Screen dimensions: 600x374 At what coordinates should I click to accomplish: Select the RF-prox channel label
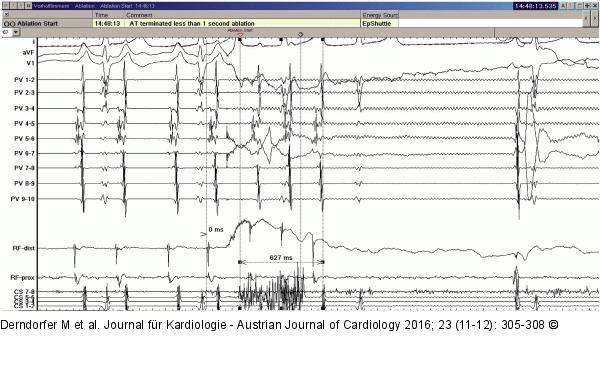[x=23, y=278]
